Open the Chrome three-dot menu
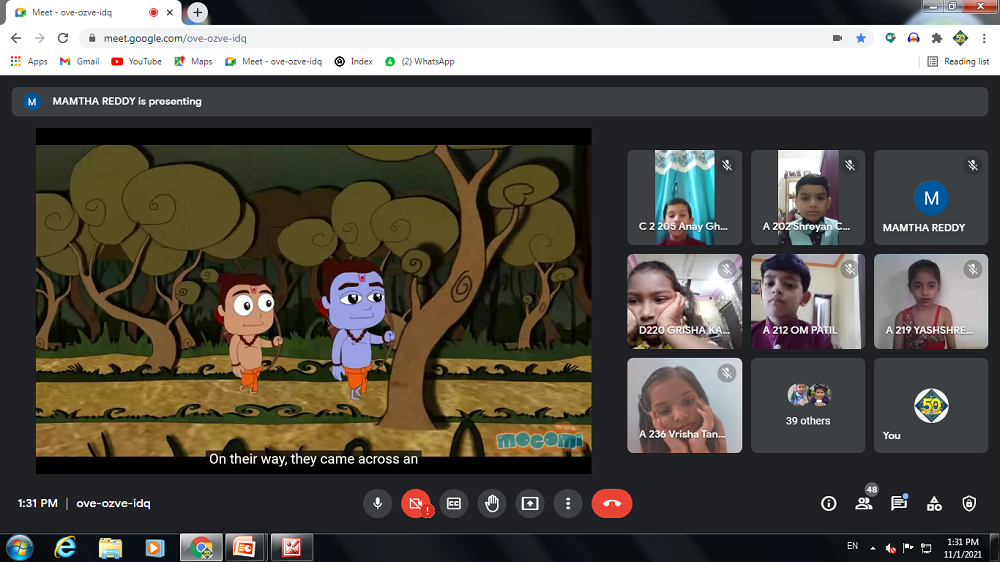Screen dimensions: 1000x562 [984, 38]
